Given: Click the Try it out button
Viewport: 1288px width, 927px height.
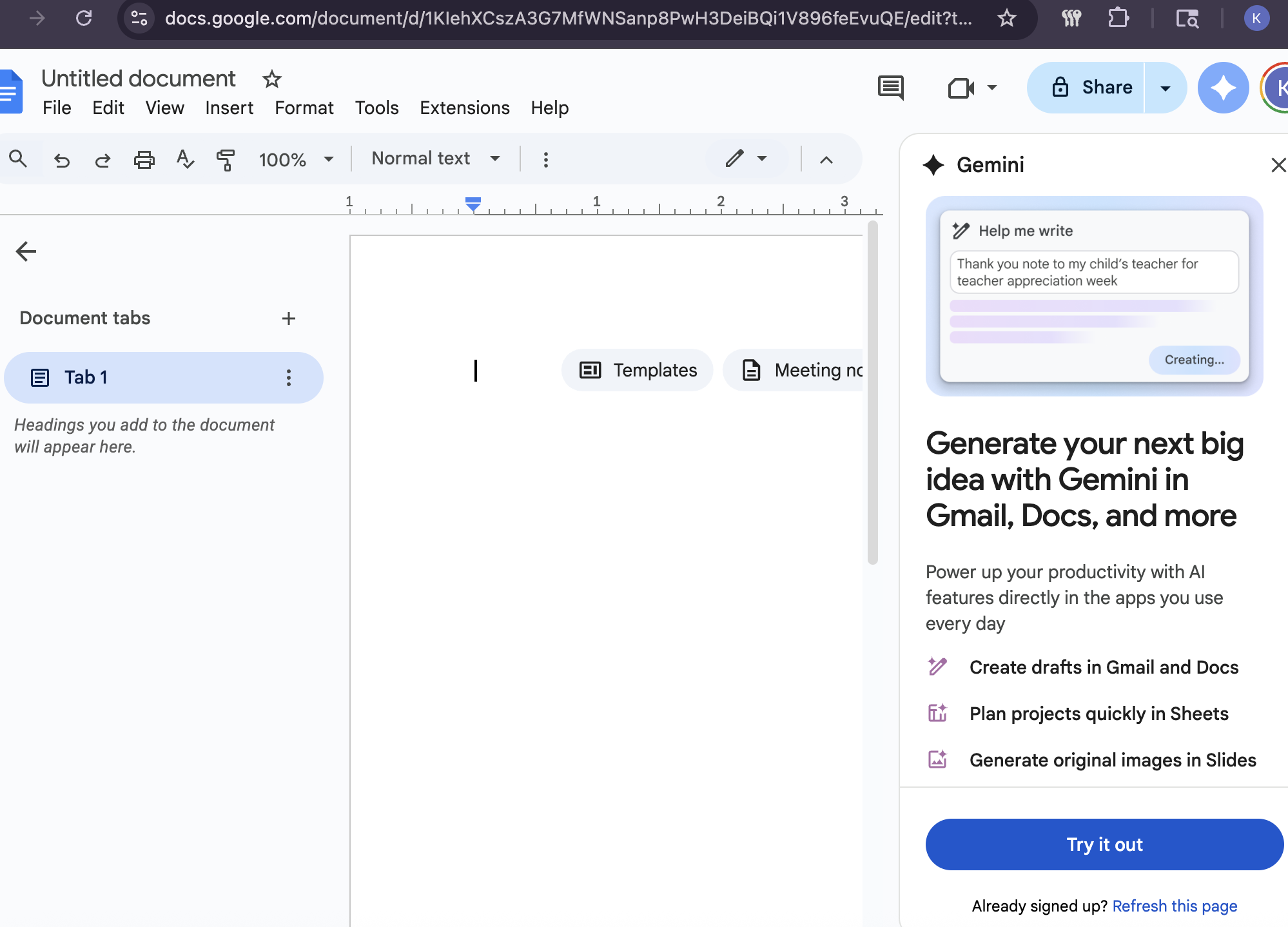Looking at the screenshot, I should tap(1104, 844).
